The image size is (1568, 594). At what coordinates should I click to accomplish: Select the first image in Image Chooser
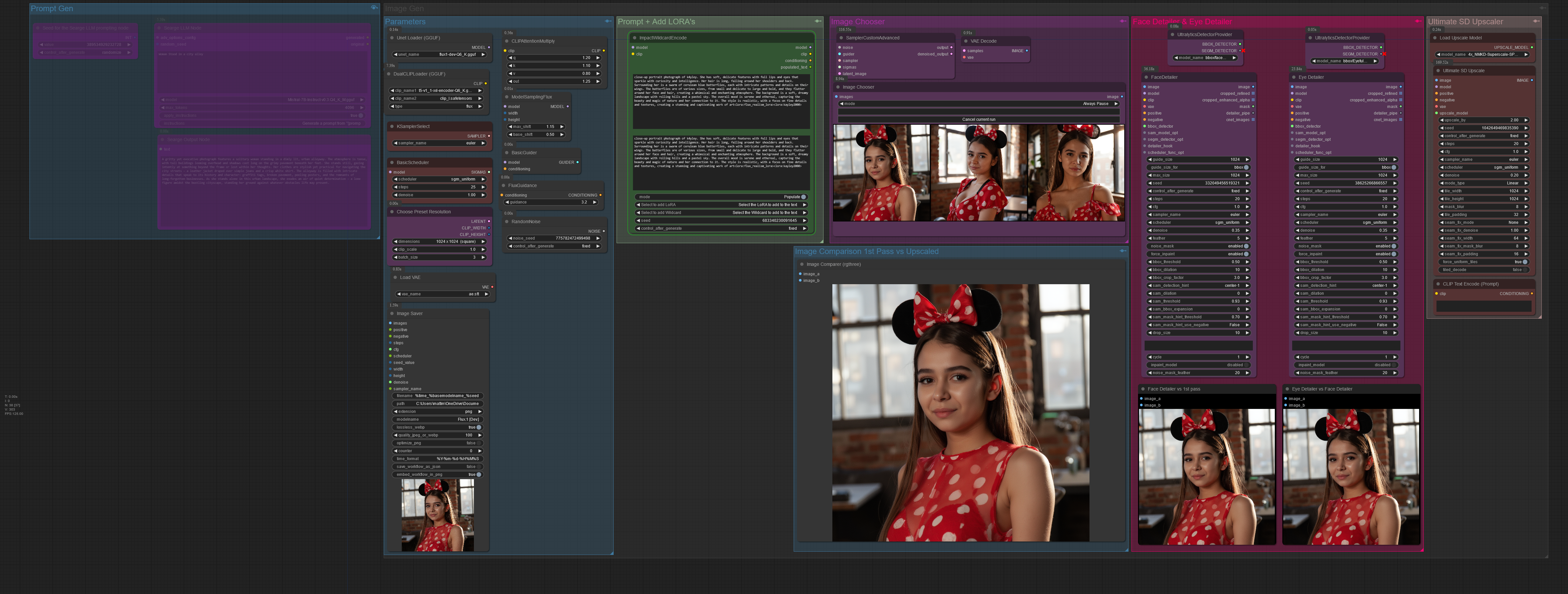(x=881, y=173)
